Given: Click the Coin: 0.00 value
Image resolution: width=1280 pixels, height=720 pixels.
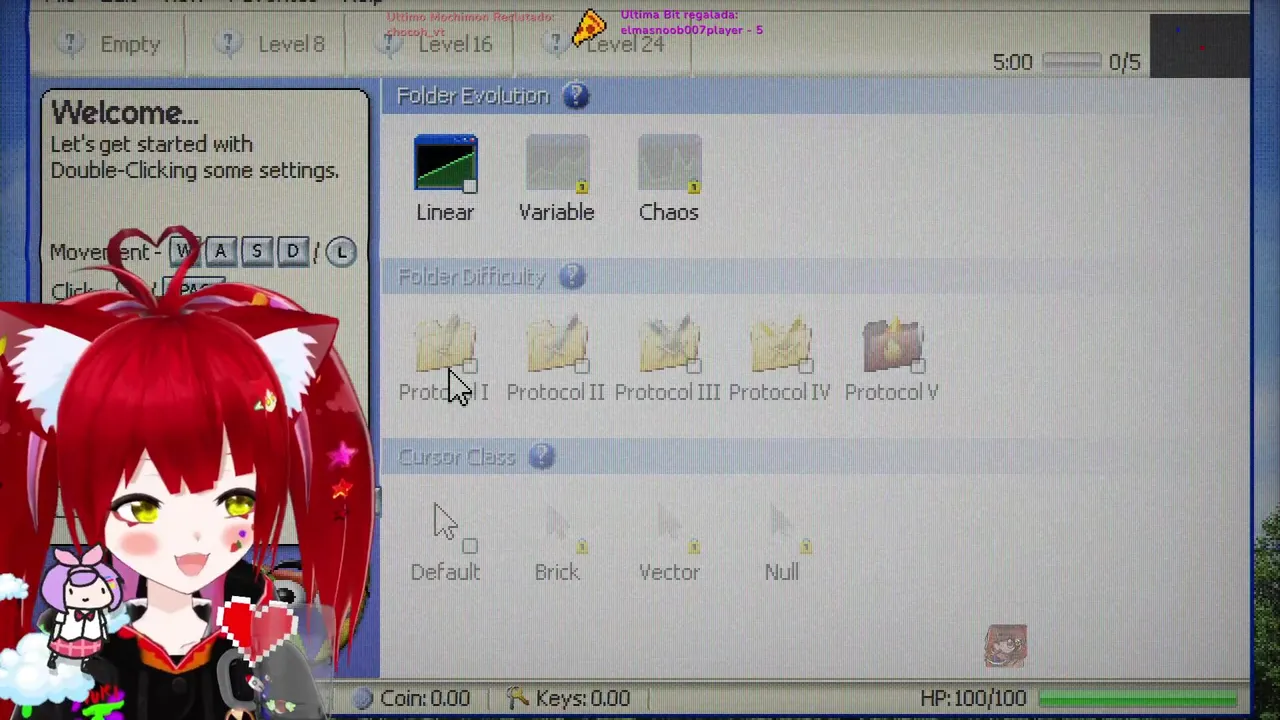Looking at the screenshot, I should 425,698.
